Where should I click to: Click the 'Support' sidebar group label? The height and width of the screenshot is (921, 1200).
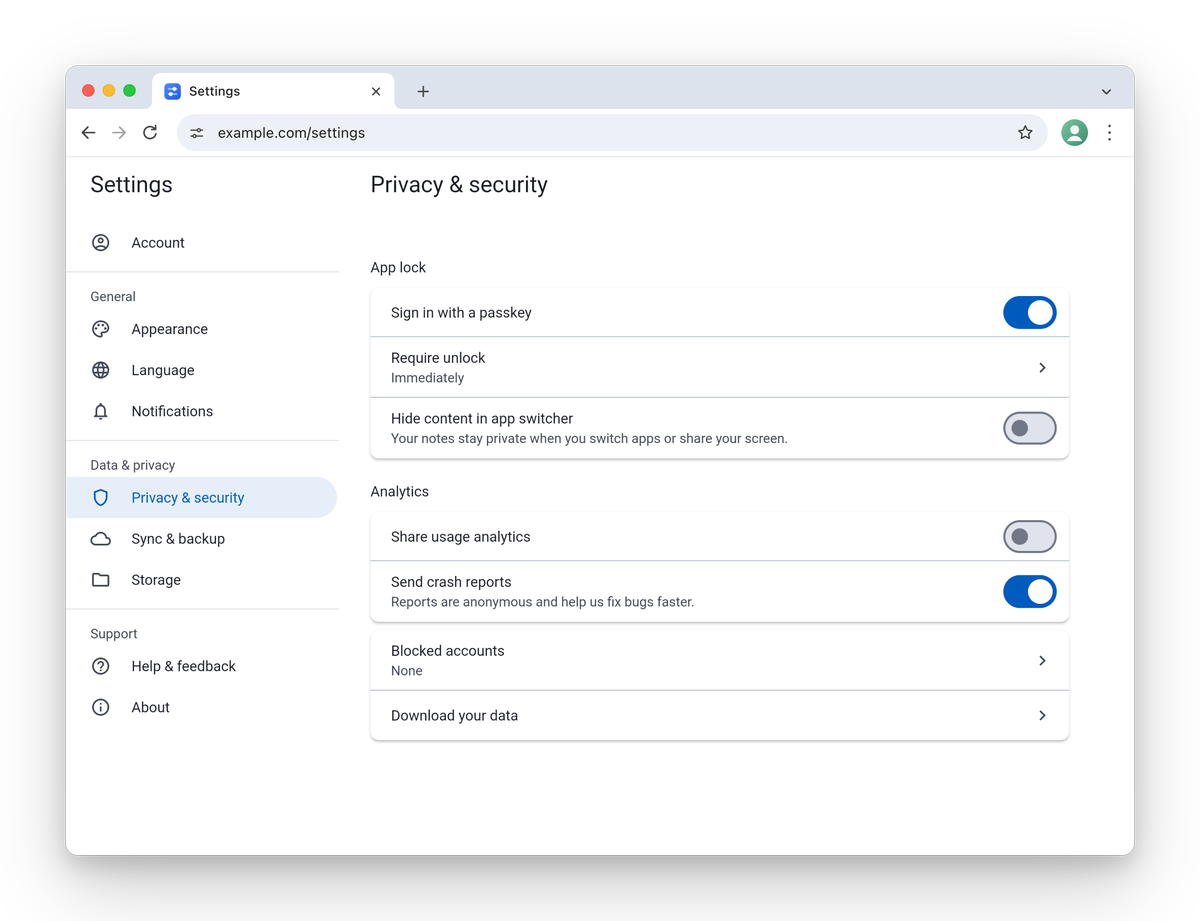(114, 634)
